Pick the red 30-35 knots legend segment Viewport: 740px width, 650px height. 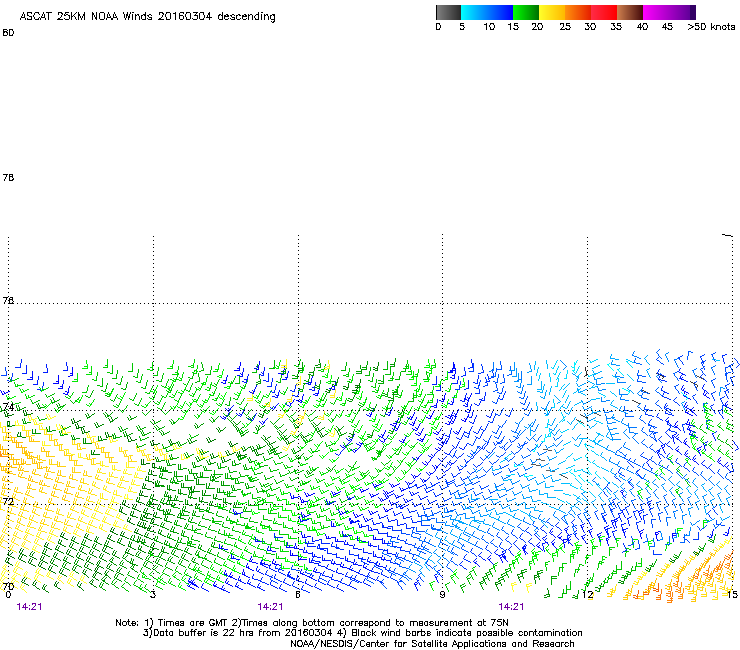[x=604, y=12]
